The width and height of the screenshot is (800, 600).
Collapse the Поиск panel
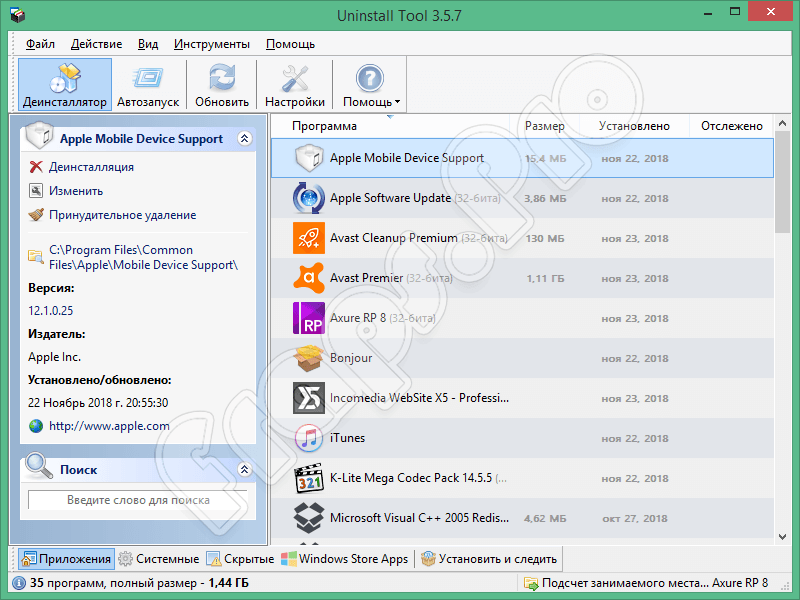pyautogui.click(x=245, y=469)
